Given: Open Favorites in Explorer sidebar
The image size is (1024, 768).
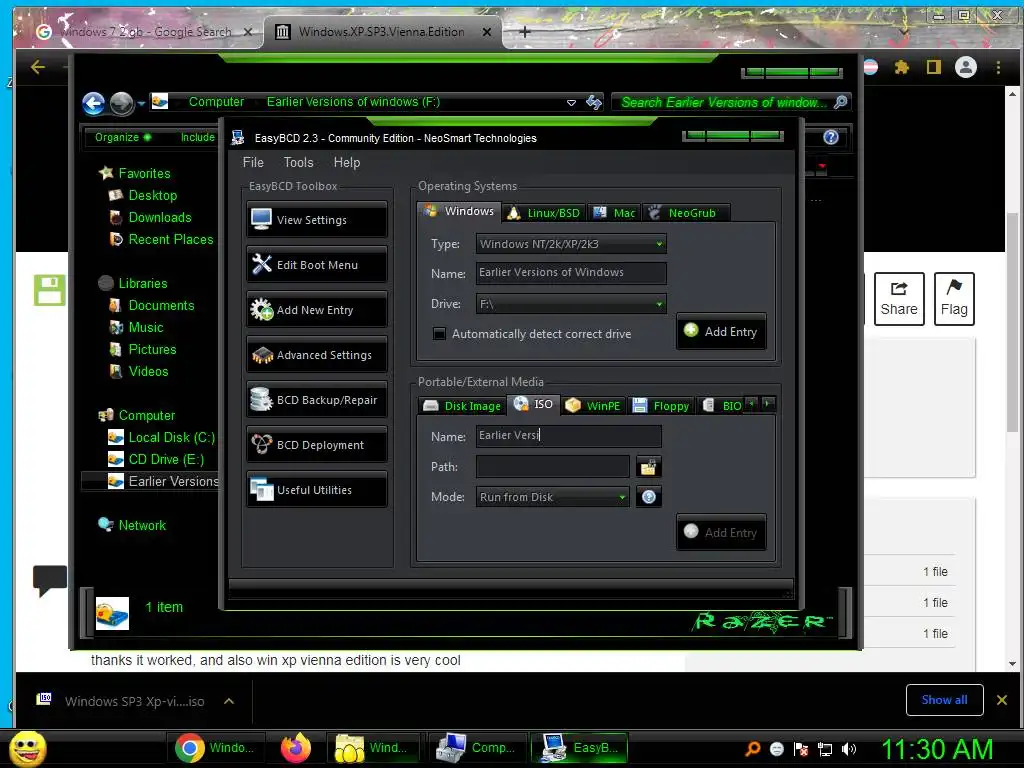Looking at the screenshot, I should 135,173.
